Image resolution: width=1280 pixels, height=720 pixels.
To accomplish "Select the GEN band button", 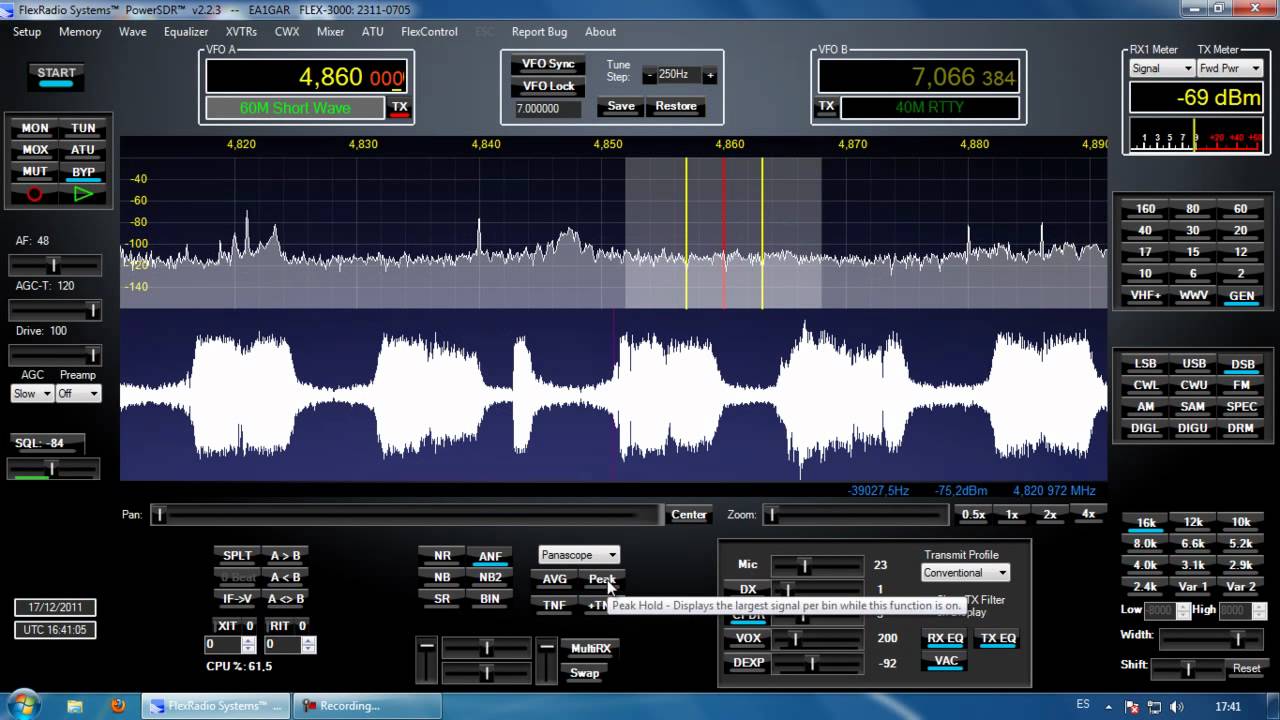I will coord(1241,296).
